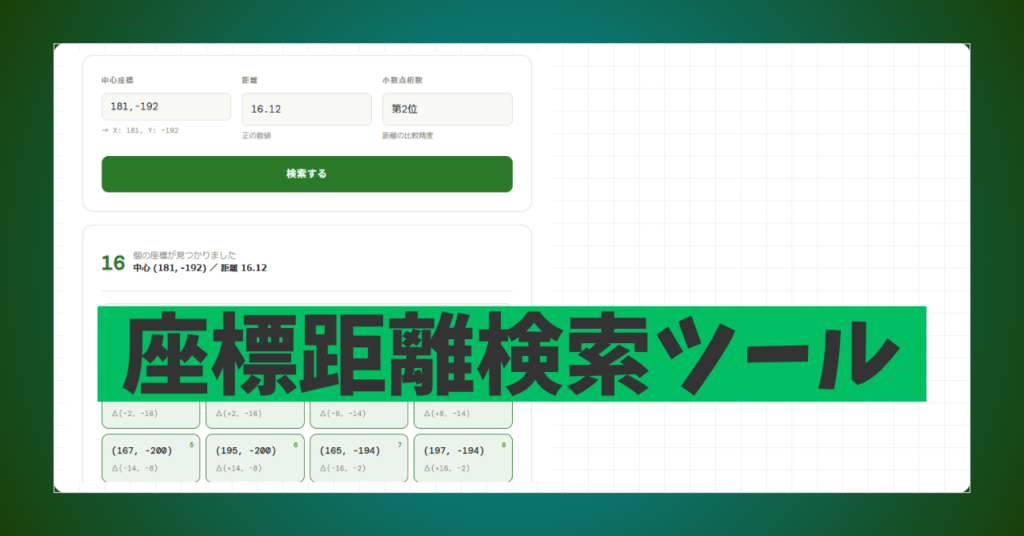Viewport: 1024px width, 536px height.
Task: Pick the result card (197, -194)
Action: tap(462, 458)
